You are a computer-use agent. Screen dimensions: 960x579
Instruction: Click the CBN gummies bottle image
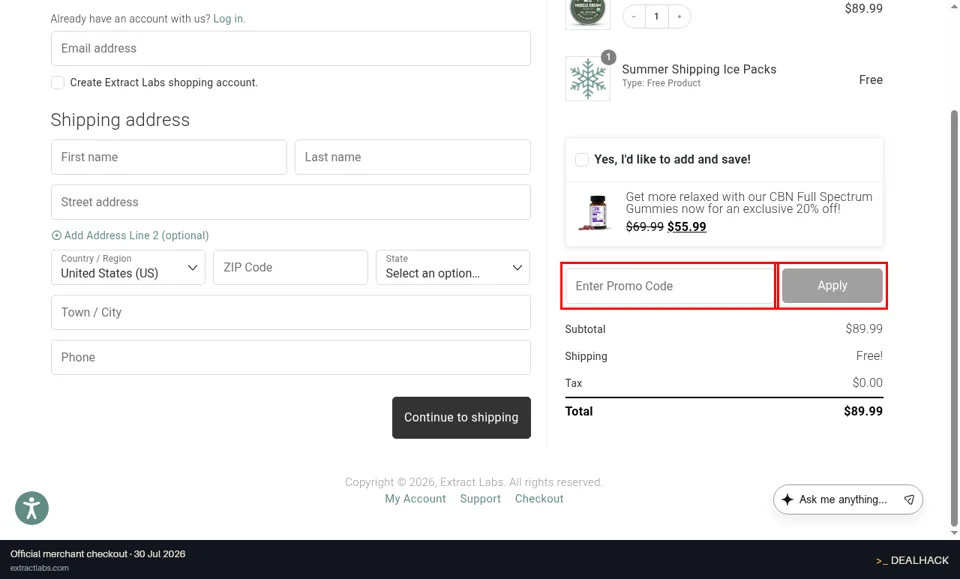tap(595, 212)
